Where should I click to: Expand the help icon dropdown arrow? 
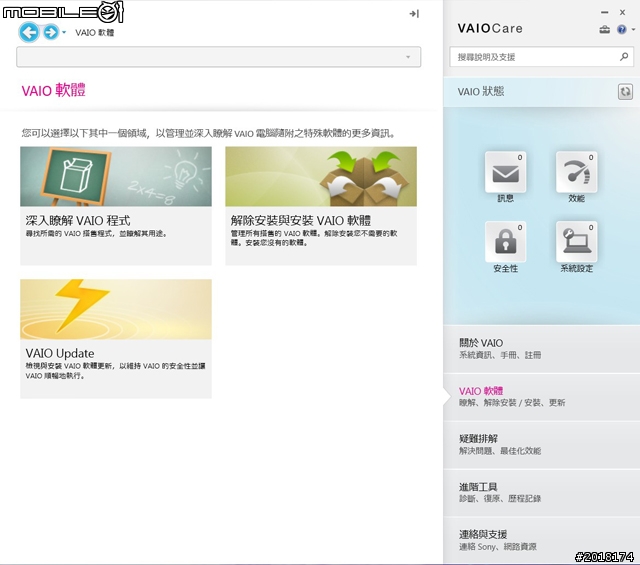[633, 29]
